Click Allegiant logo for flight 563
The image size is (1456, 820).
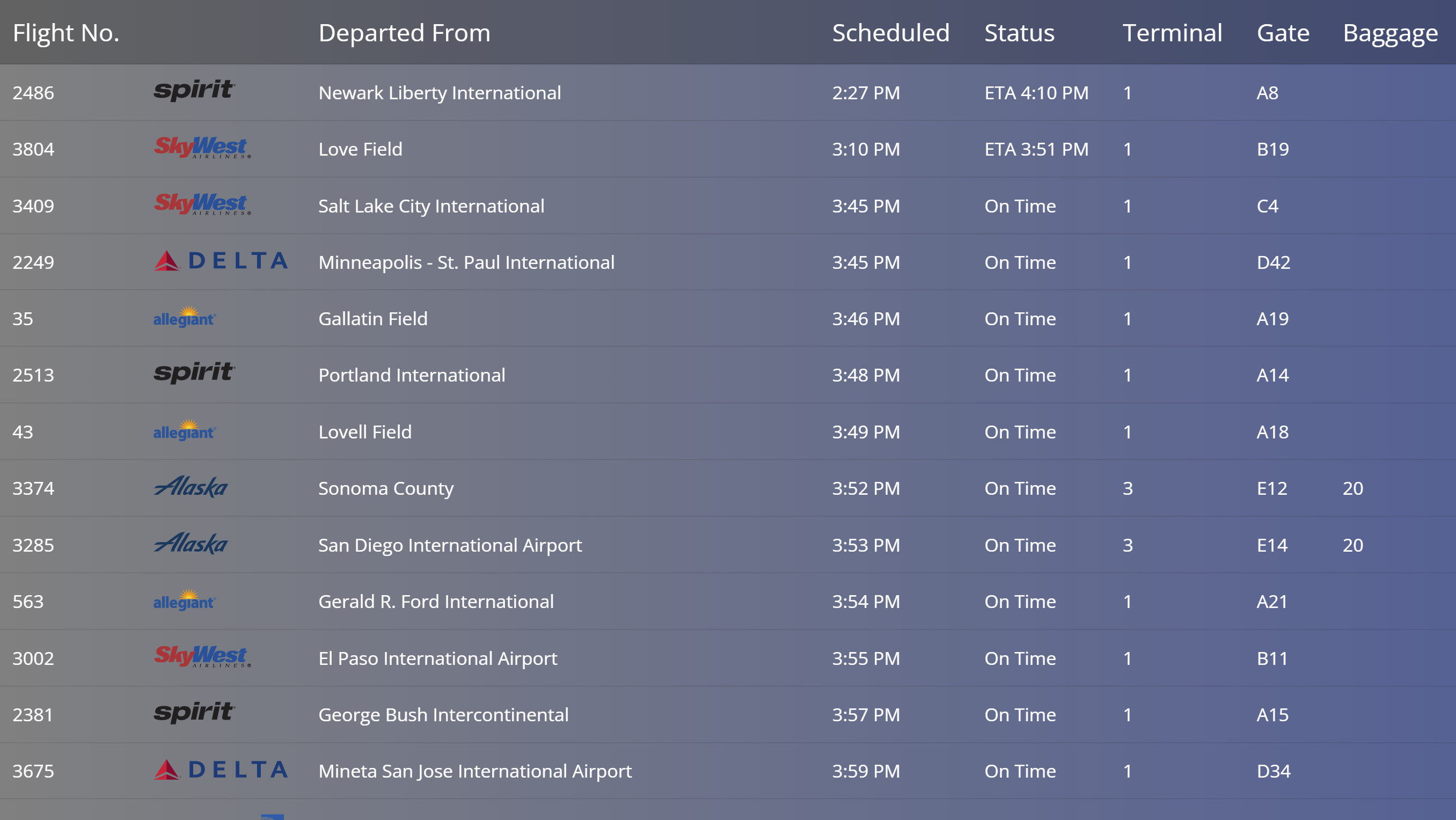click(x=184, y=600)
